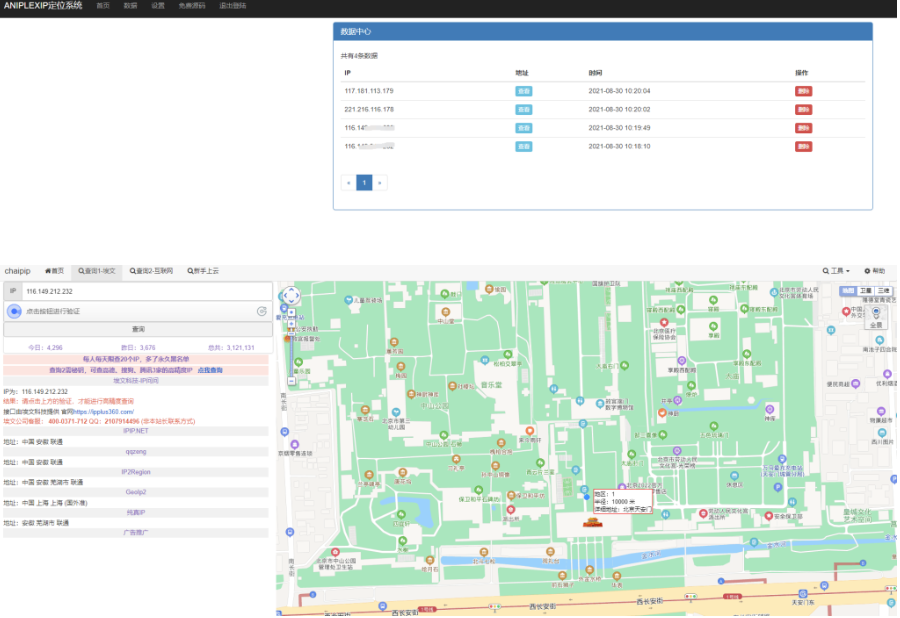Delete the 221.216.116.178 record

803,109
